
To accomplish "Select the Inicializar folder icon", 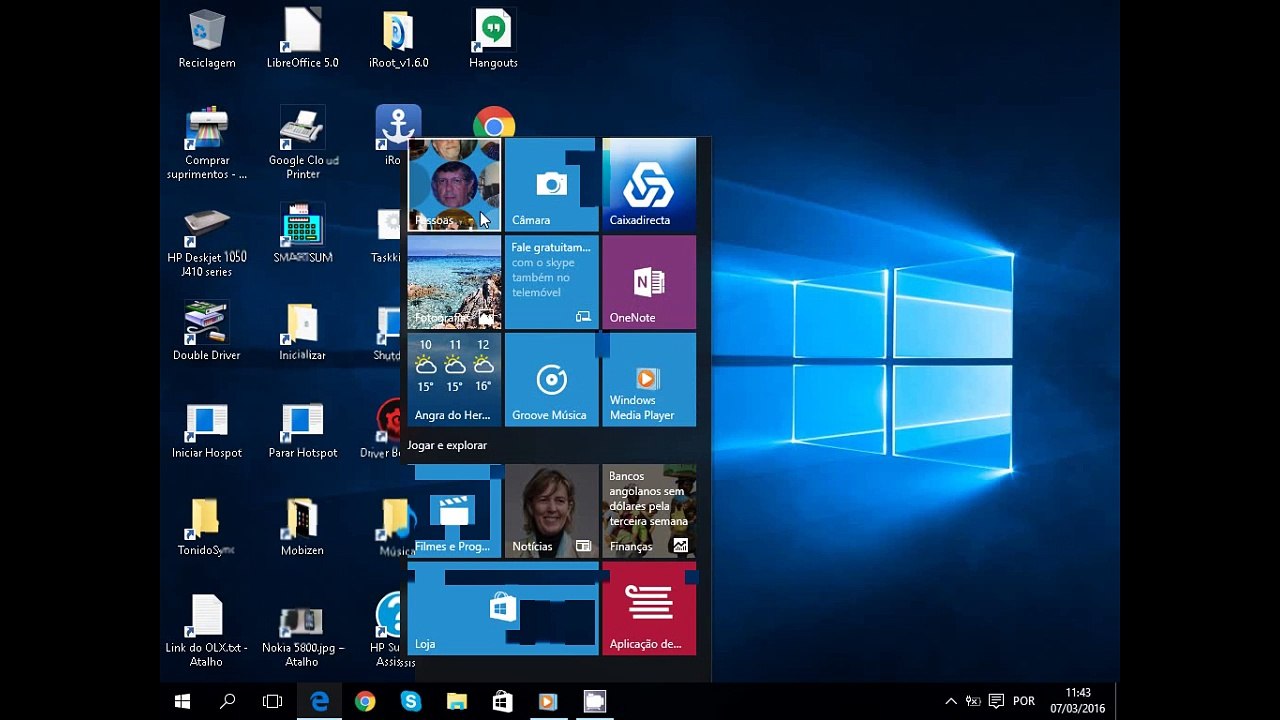I will click(302, 332).
